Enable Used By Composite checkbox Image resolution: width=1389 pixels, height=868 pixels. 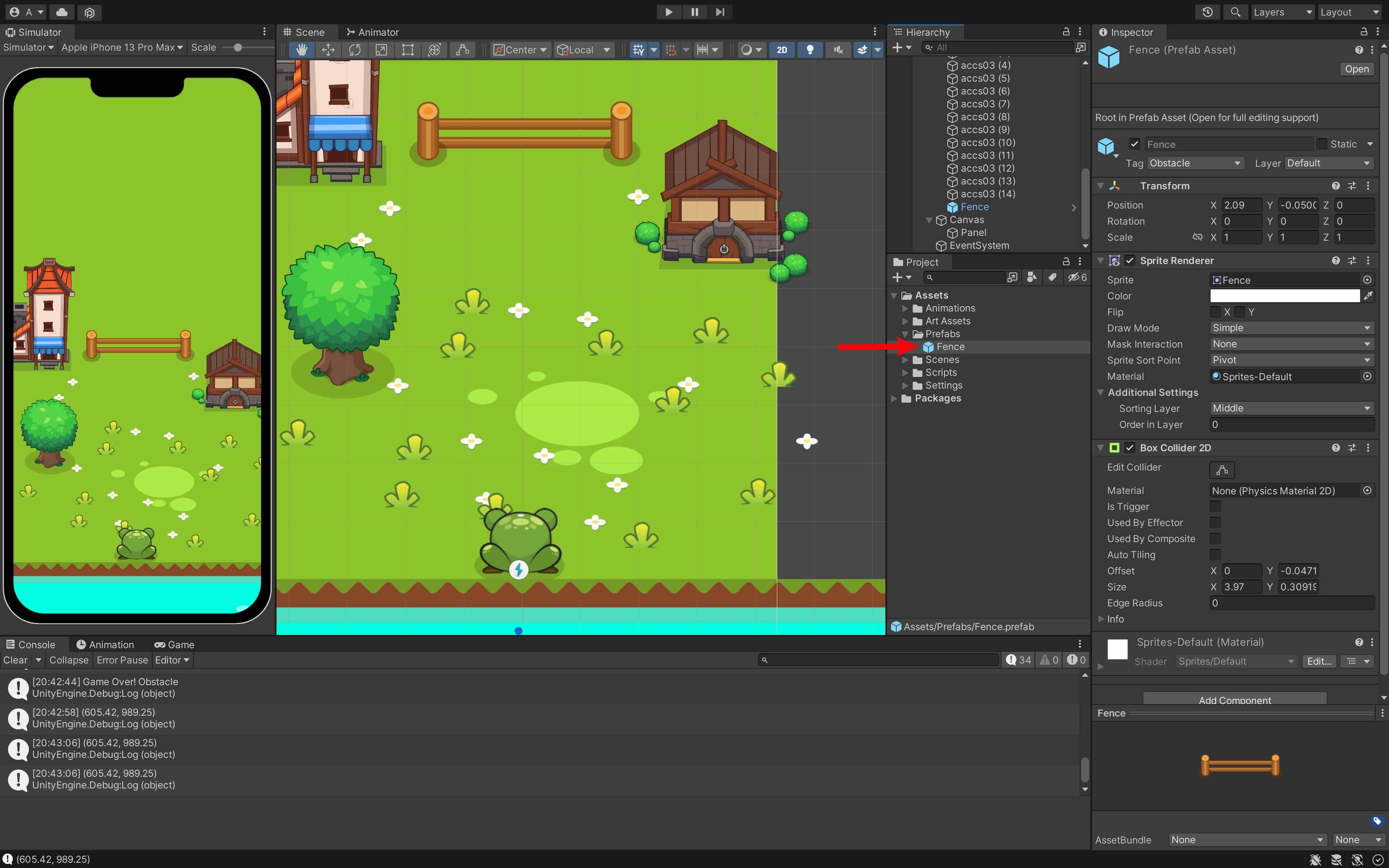1215,538
